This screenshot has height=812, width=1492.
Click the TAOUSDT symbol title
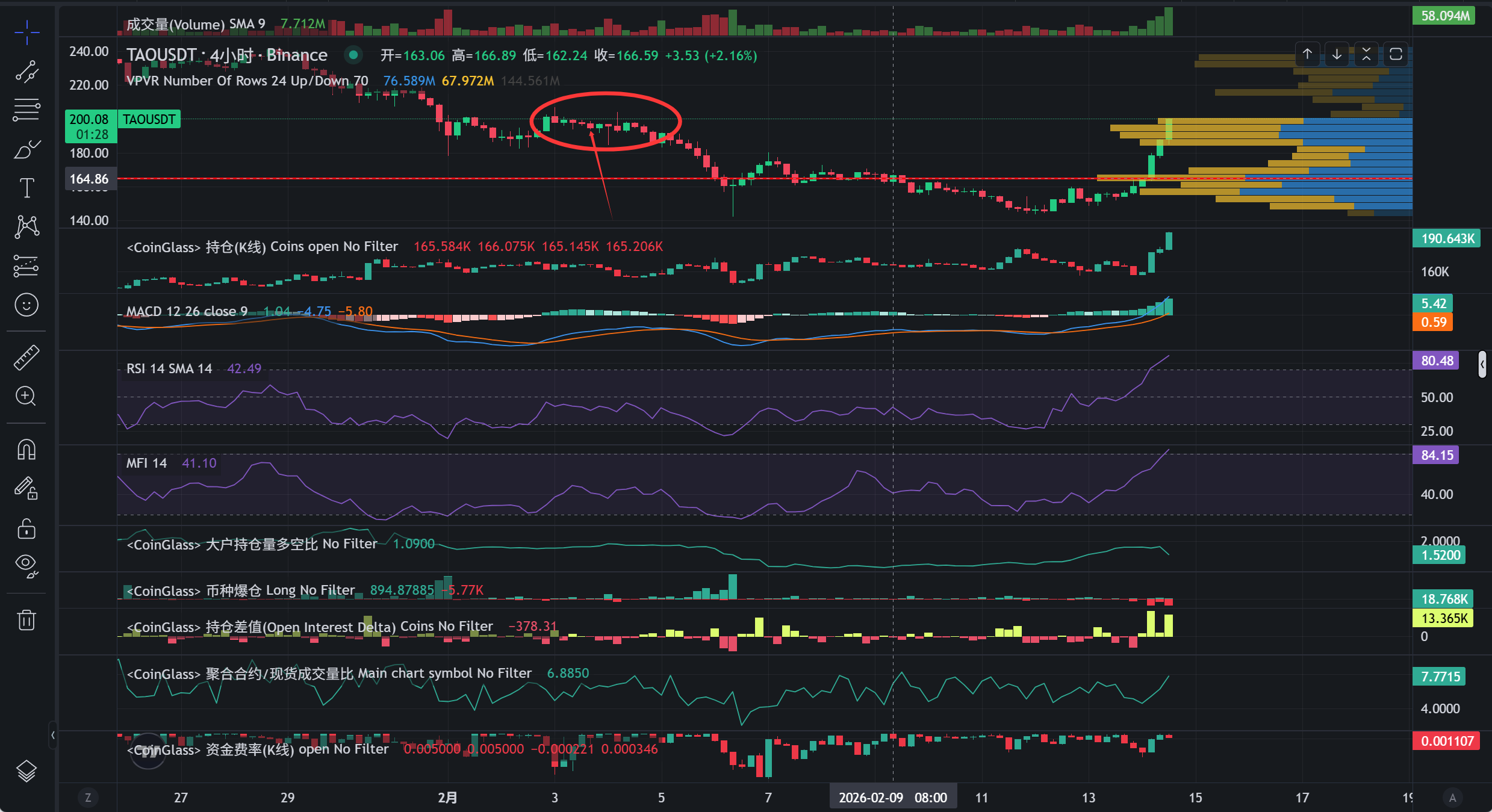[x=161, y=55]
